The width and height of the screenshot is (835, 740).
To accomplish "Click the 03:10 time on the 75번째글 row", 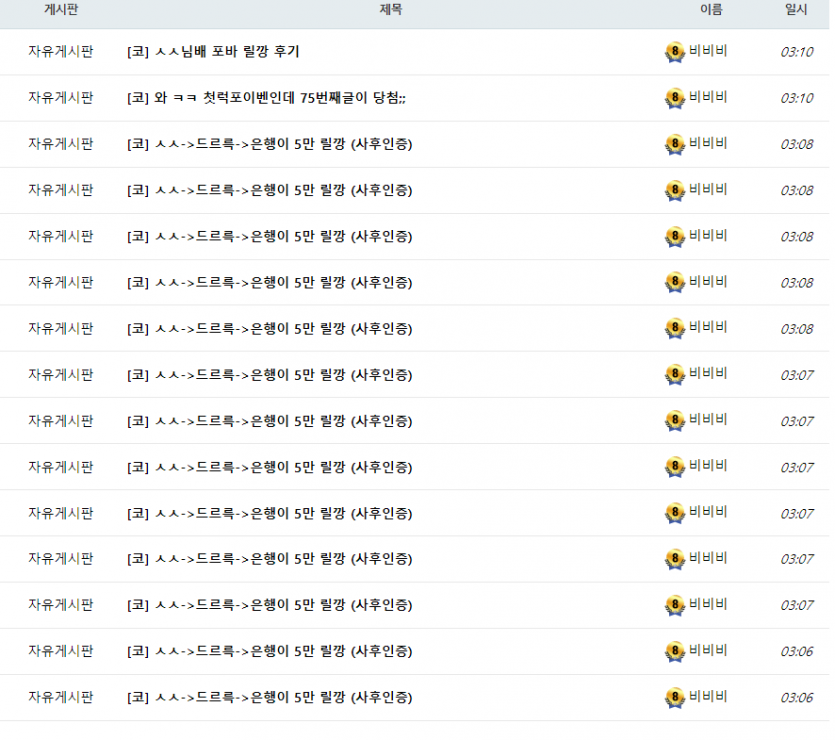I will 797,98.
